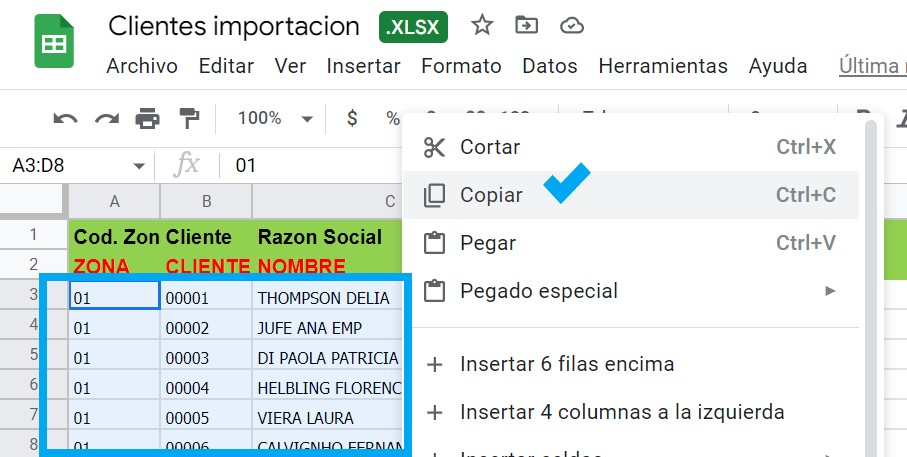Open the 100% zoom dropdown
Screen dimensions: 907x457
pyautogui.click(x=275, y=119)
